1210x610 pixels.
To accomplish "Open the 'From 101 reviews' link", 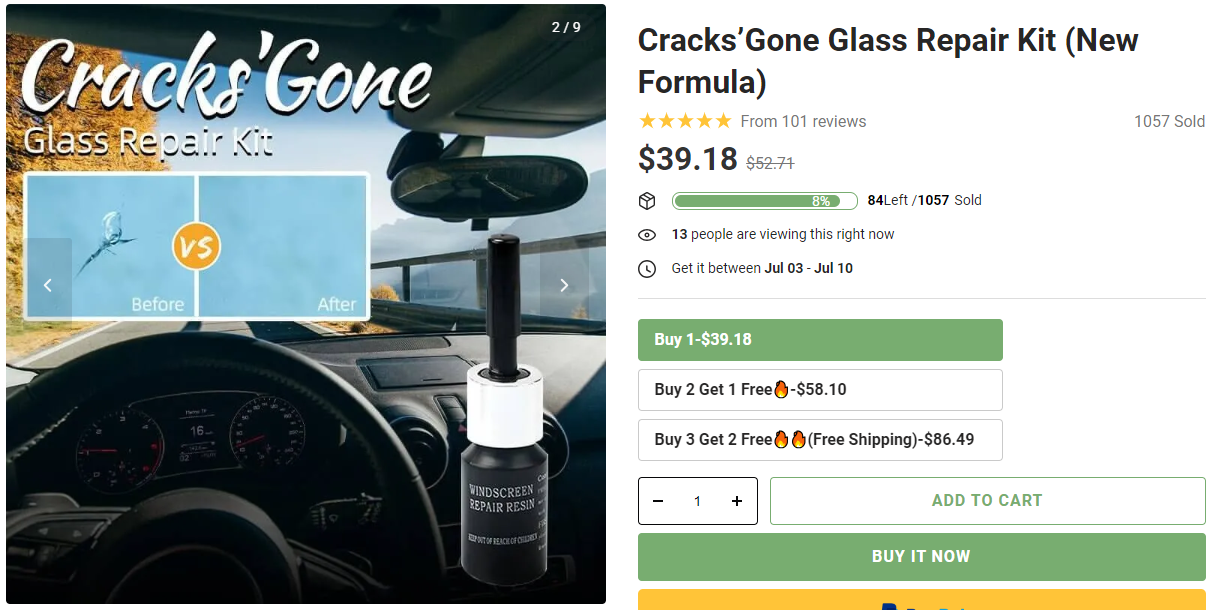I will [803, 121].
